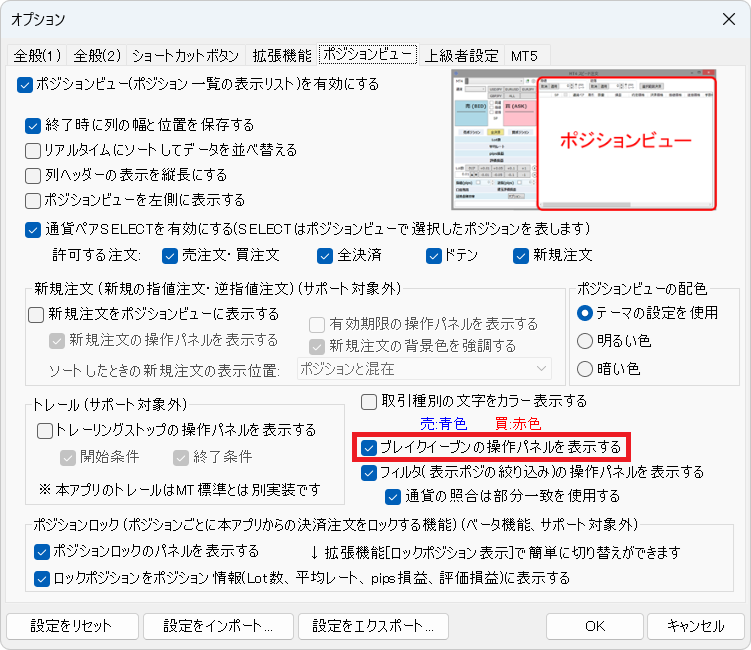Screen dimensions: 751x650
Task: Switch to the 全般(1) tab
Action: coord(37,56)
